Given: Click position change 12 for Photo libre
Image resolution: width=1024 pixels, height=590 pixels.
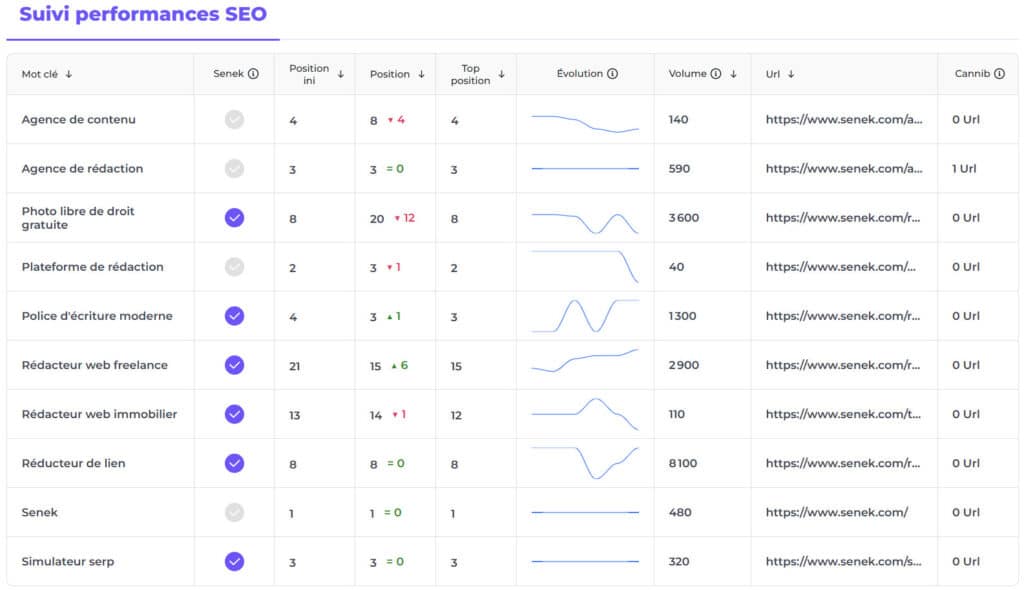Looking at the screenshot, I should click(x=405, y=218).
